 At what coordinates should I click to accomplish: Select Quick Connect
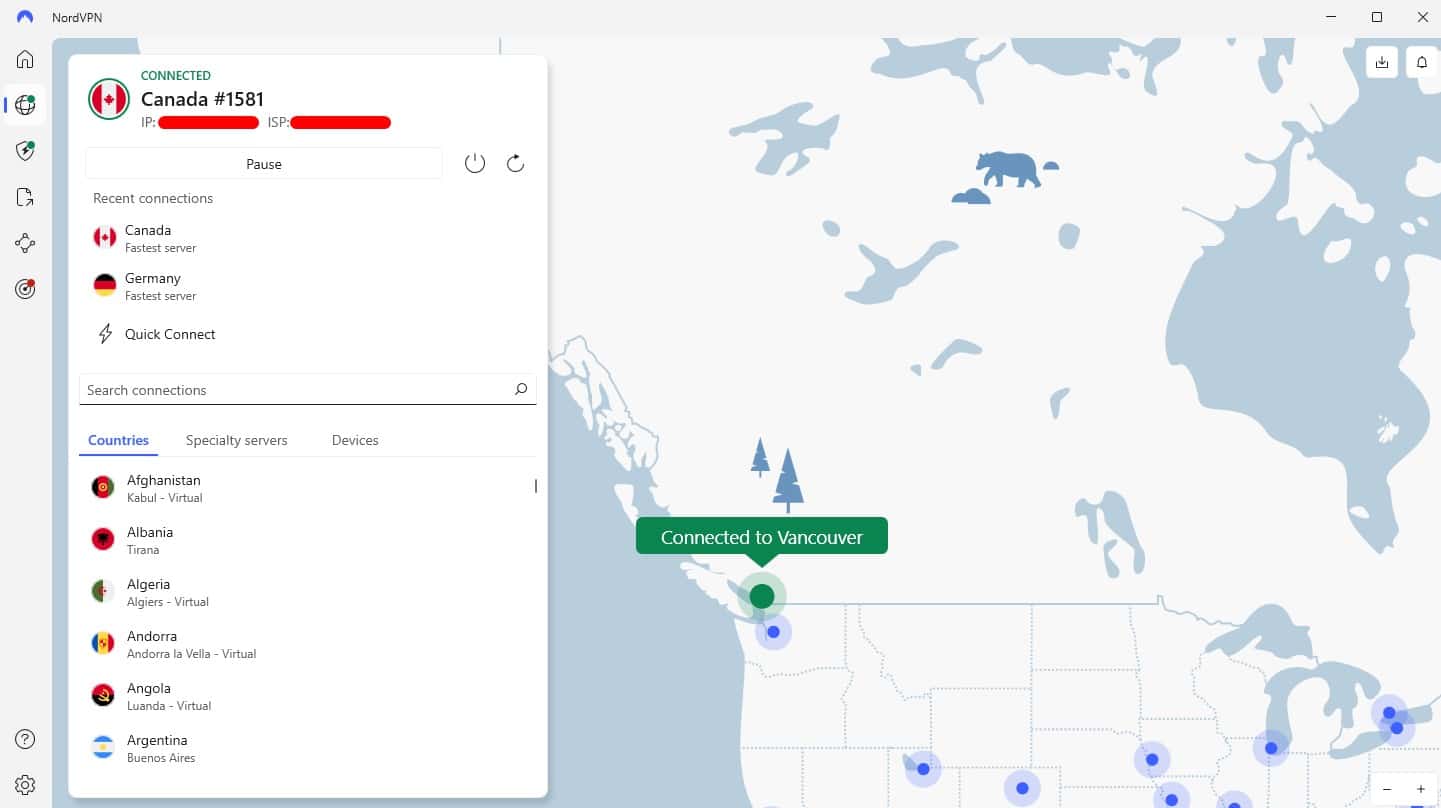pos(170,334)
